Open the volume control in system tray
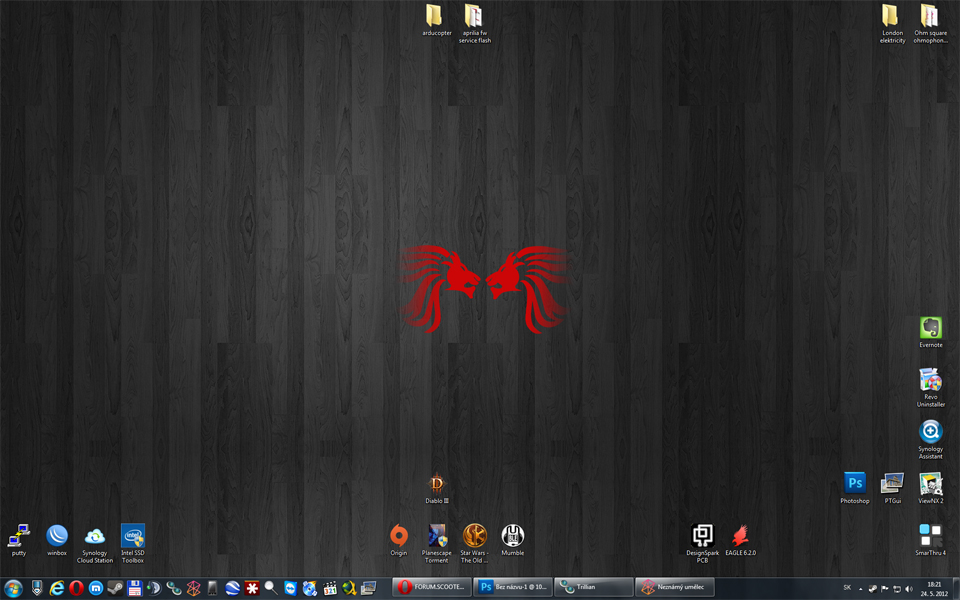 pos(909,588)
